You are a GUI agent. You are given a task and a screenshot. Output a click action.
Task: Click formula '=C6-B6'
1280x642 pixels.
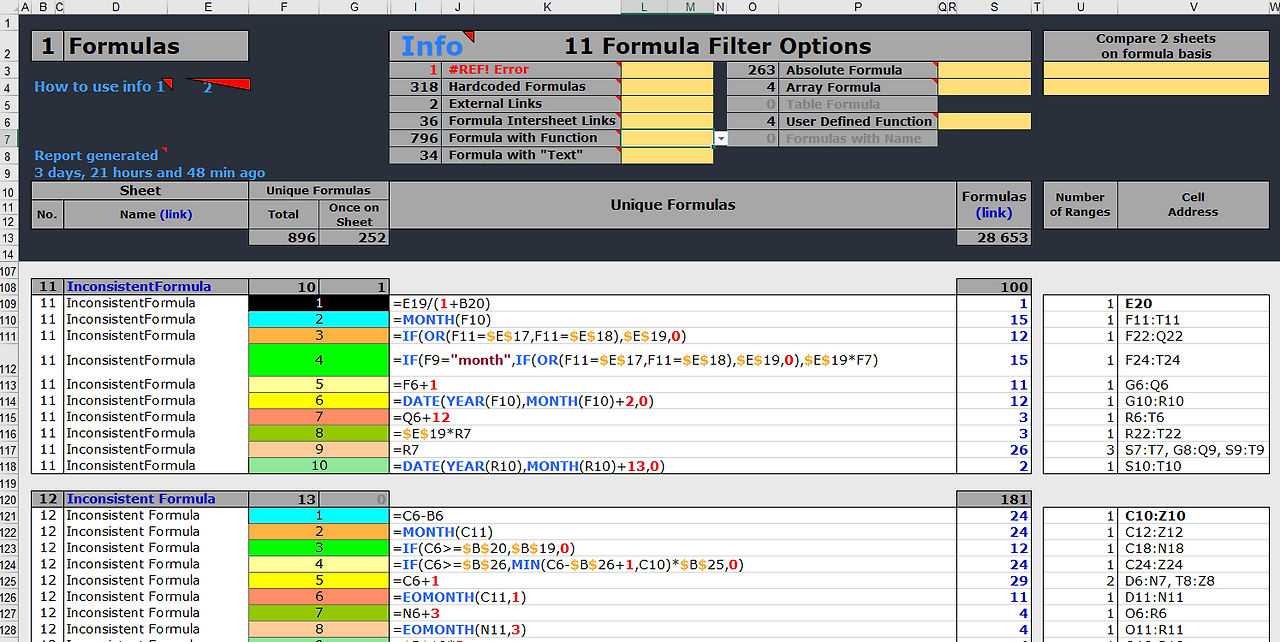[418, 515]
